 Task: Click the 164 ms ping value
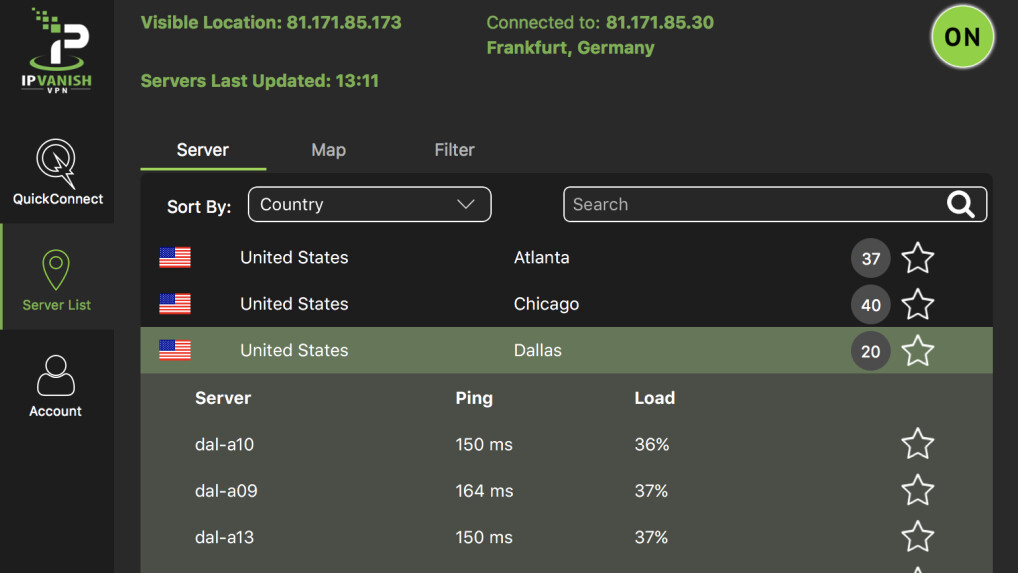point(484,491)
